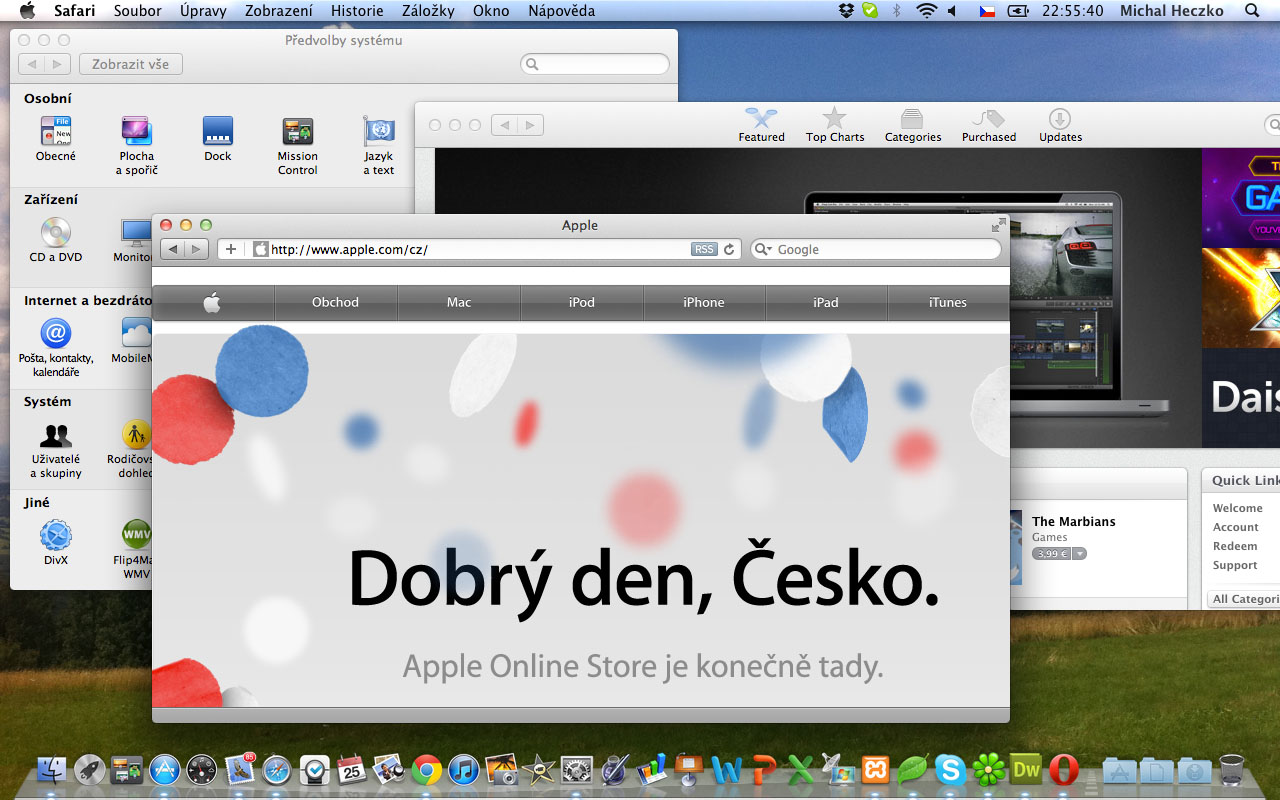Image resolution: width=1280 pixels, height=800 pixels.
Task: Open Mac in Apple site navigation
Action: click(x=459, y=302)
